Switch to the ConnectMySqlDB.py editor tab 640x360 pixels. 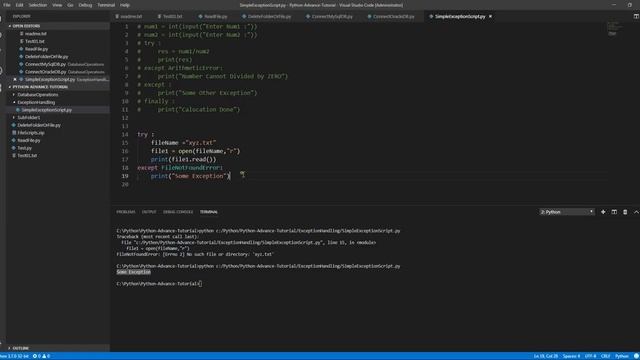[329, 17]
